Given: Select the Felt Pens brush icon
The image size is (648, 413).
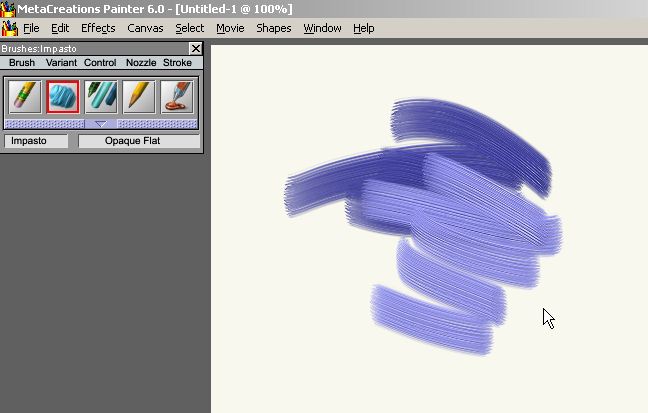Looking at the screenshot, I should (101, 97).
